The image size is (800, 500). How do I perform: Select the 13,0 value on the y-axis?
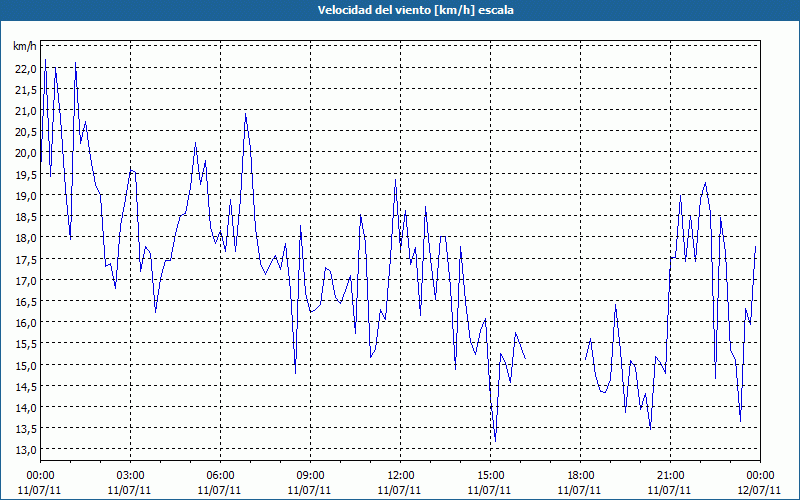(x=26, y=450)
